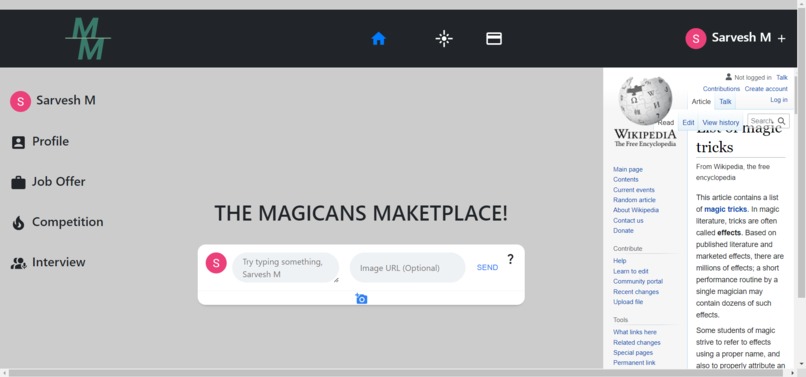Click the top Talk link near Not logged in
The width and height of the screenshot is (806, 377).
tap(782, 78)
